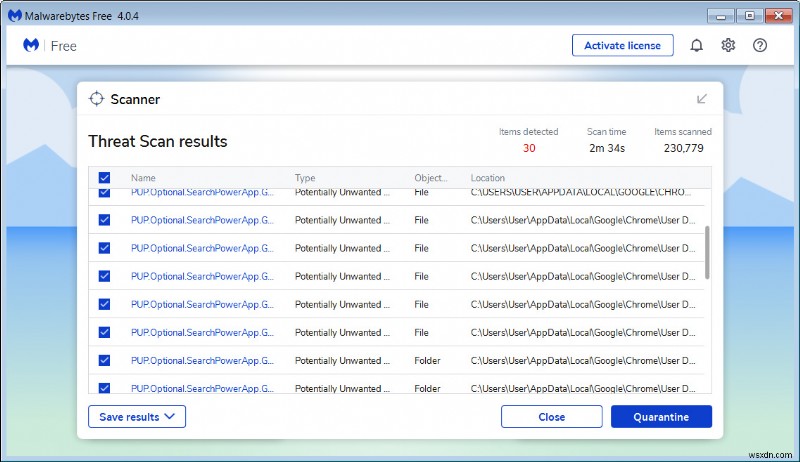Click the items scanned value 230,779

tap(683, 148)
